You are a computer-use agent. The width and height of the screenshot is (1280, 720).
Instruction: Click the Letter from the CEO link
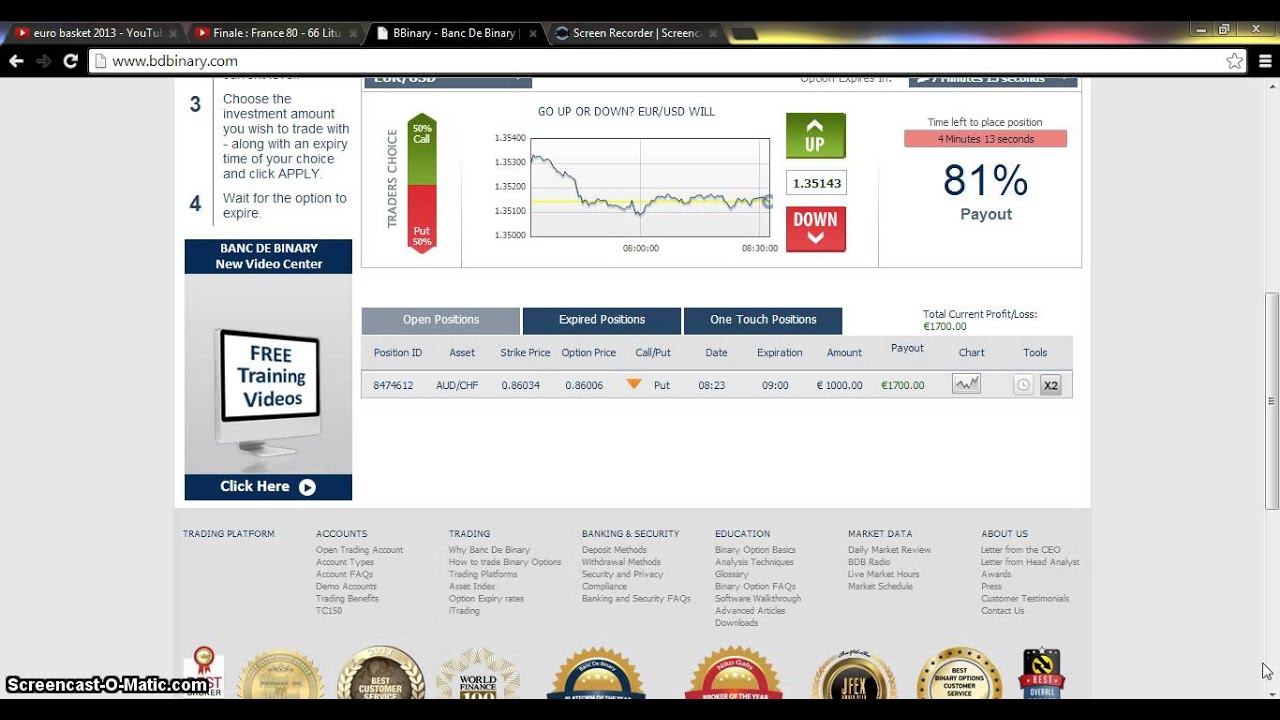[x=1020, y=550]
